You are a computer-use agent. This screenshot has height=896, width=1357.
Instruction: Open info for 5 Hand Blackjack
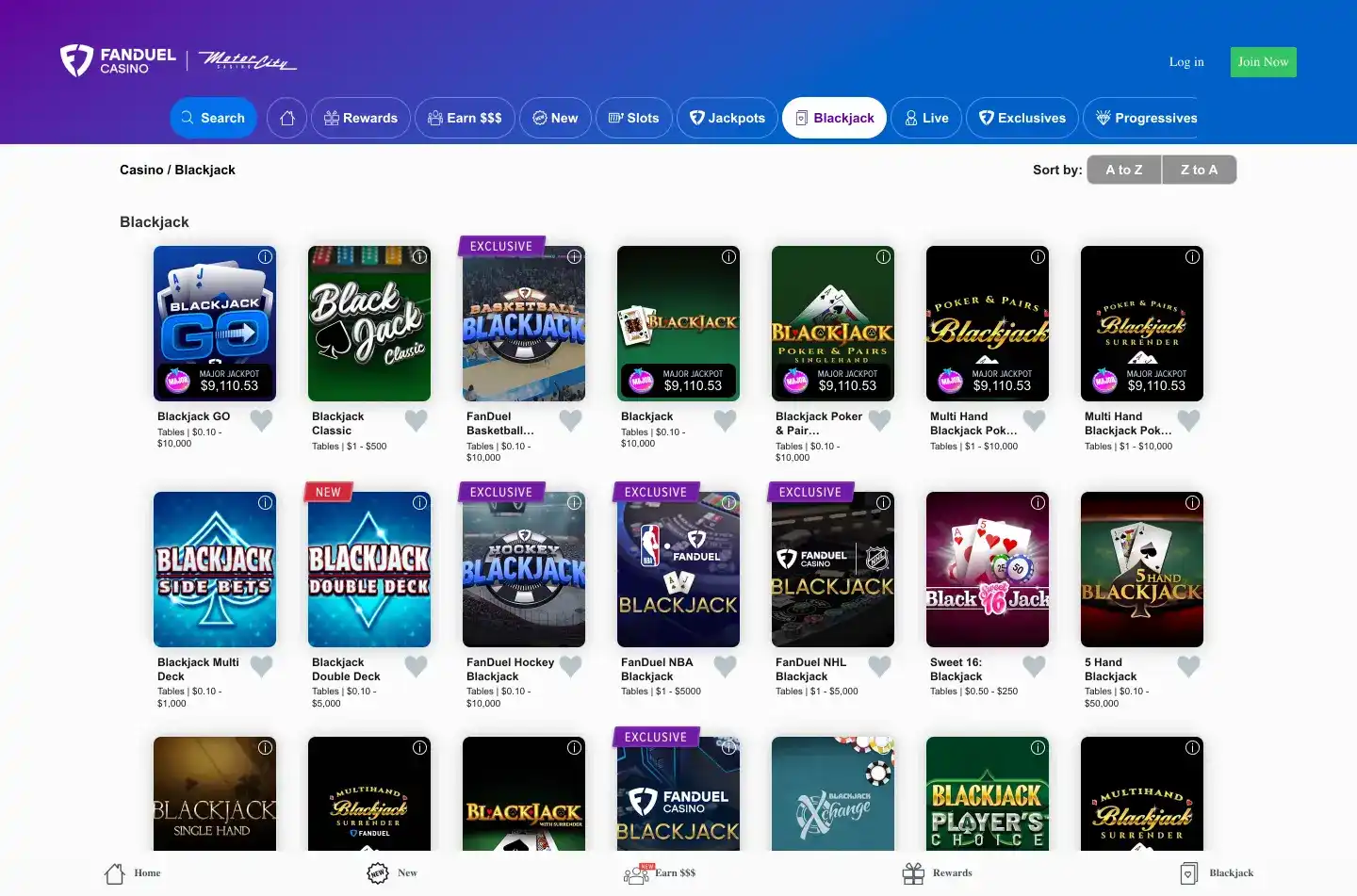[x=1193, y=502]
